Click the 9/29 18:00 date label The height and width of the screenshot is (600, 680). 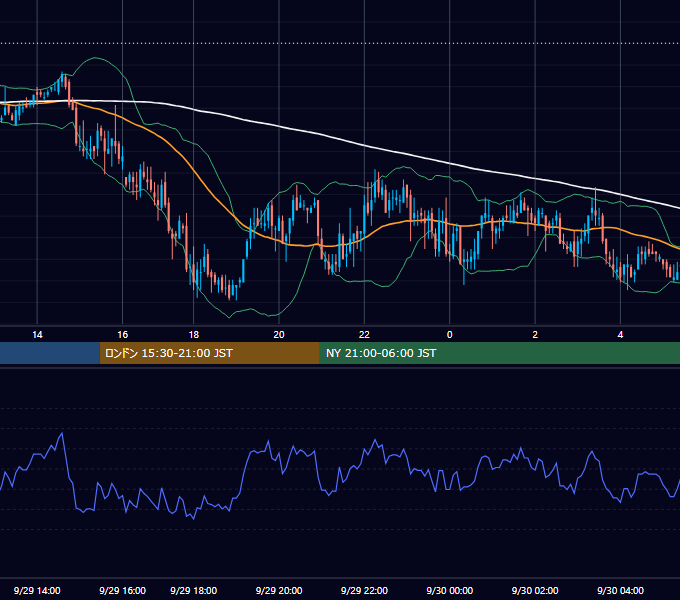click(x=193, y=590)
